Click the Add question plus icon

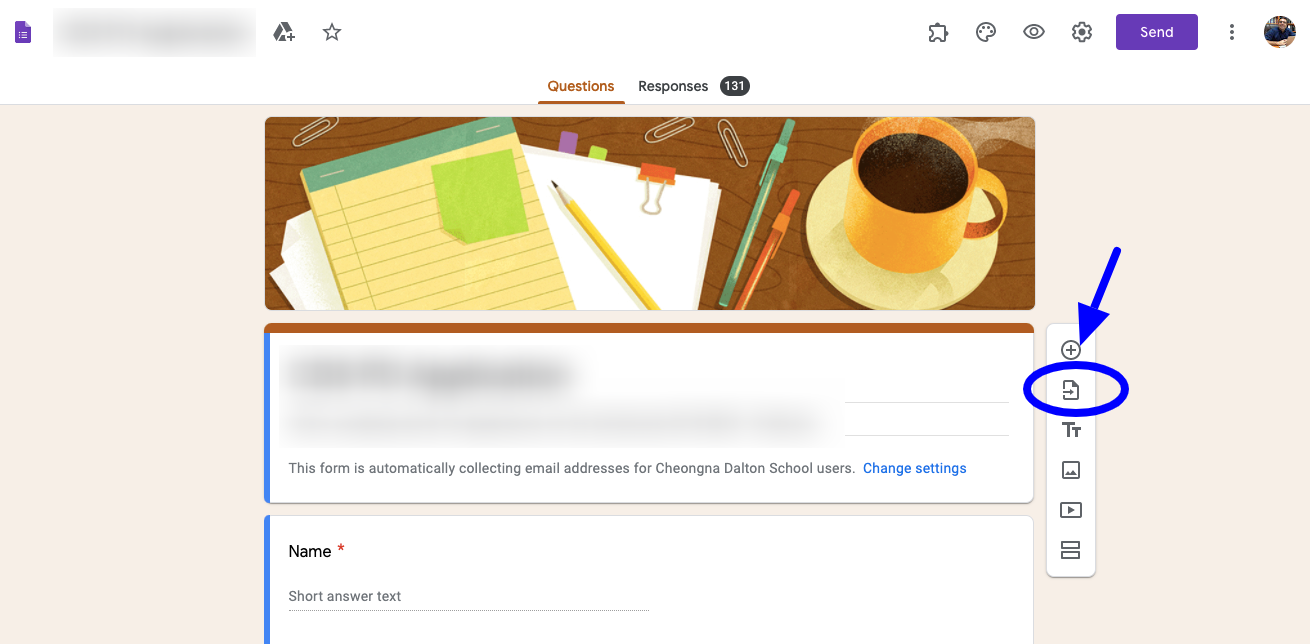pos(1070,350)
